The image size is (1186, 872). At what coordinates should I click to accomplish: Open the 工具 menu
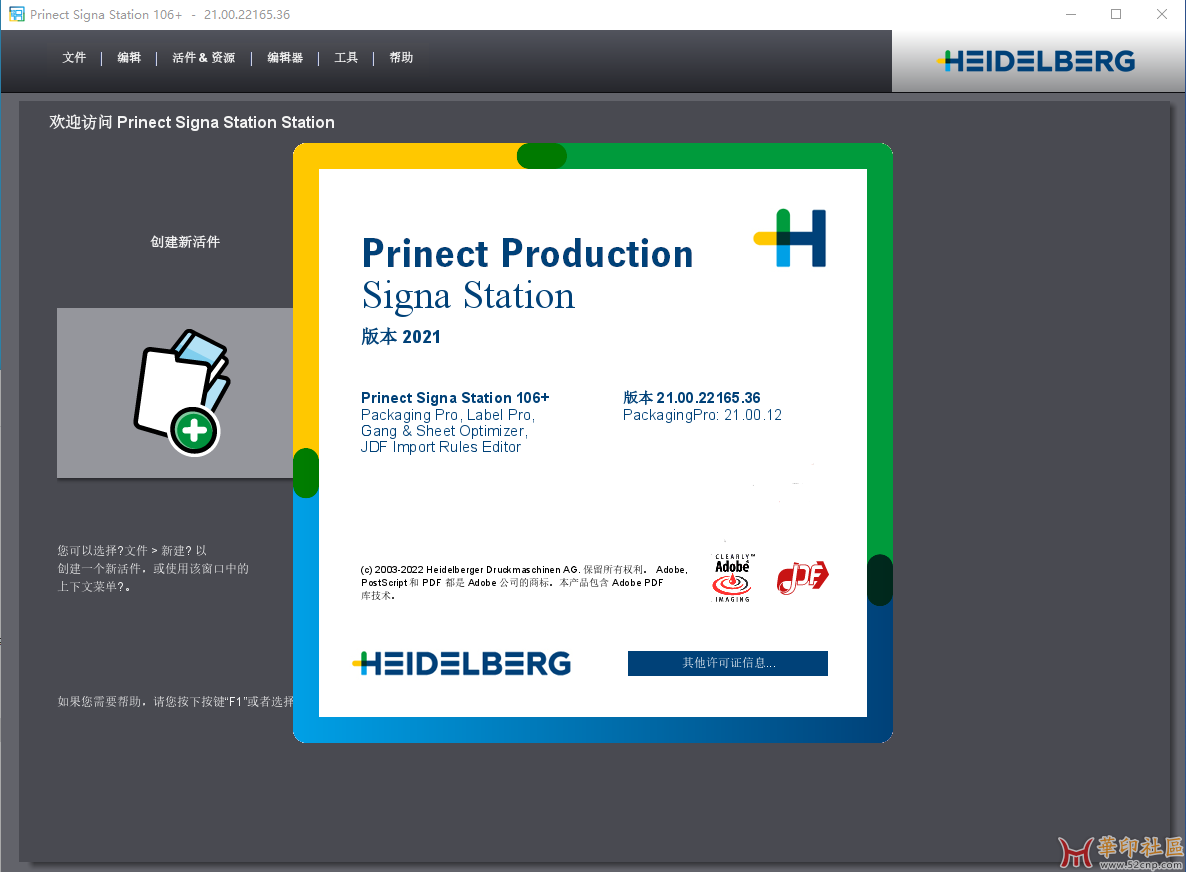[x=346, y=57]
